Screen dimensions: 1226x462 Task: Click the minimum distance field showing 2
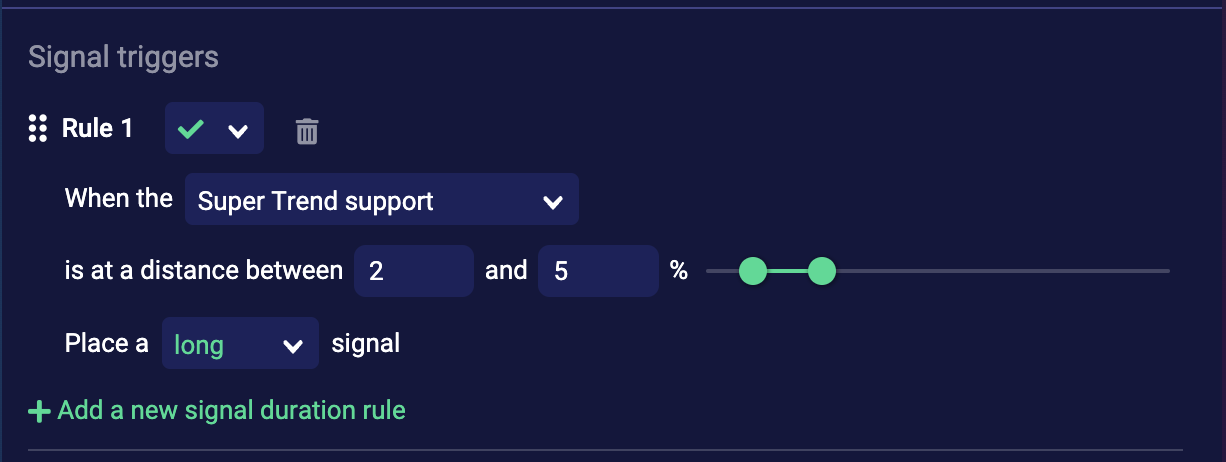(413, 271)
